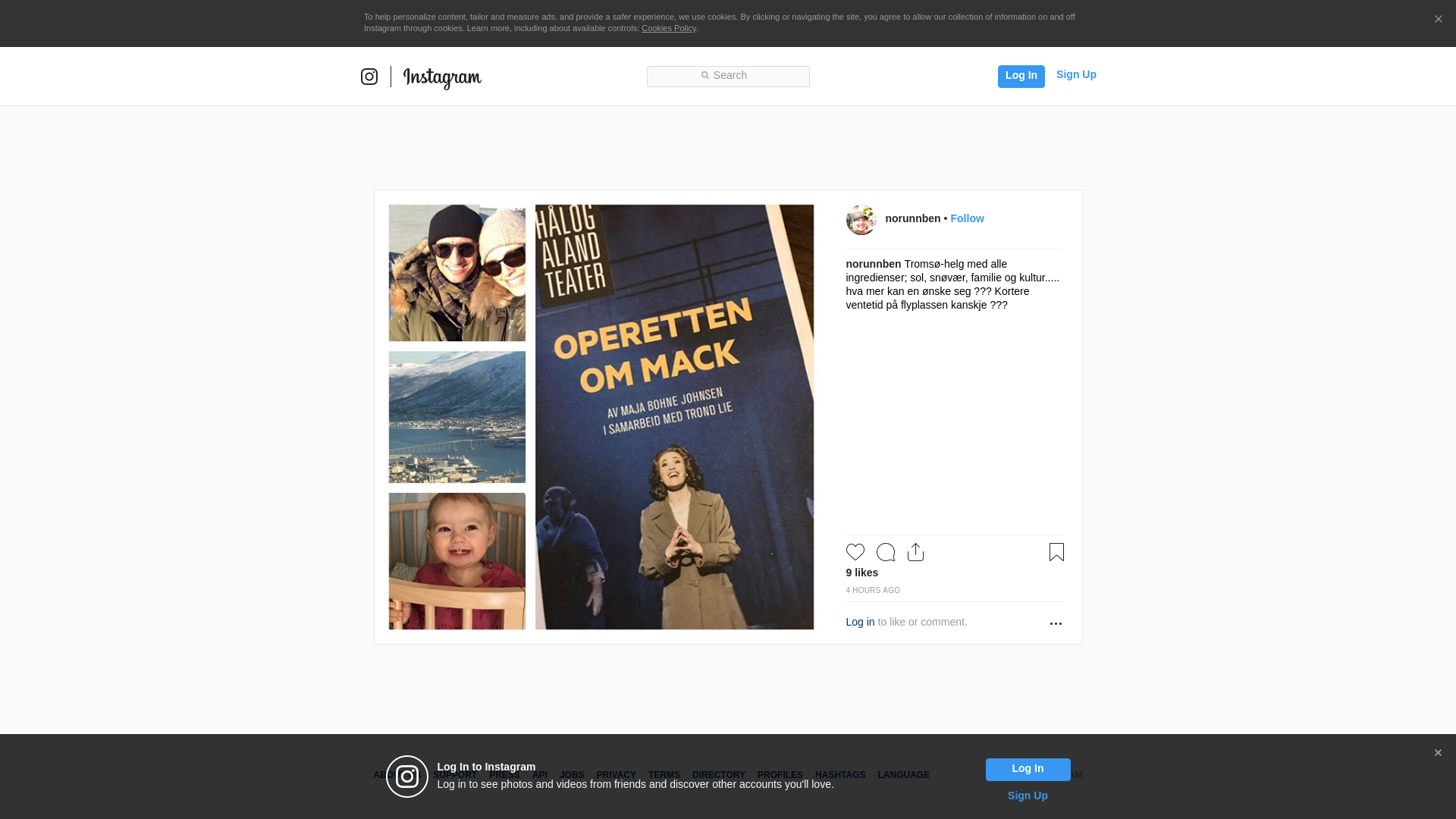The image size is (1456, 819).
Task: Open PROFILES footer link
Action: click(x=780, y=775)
